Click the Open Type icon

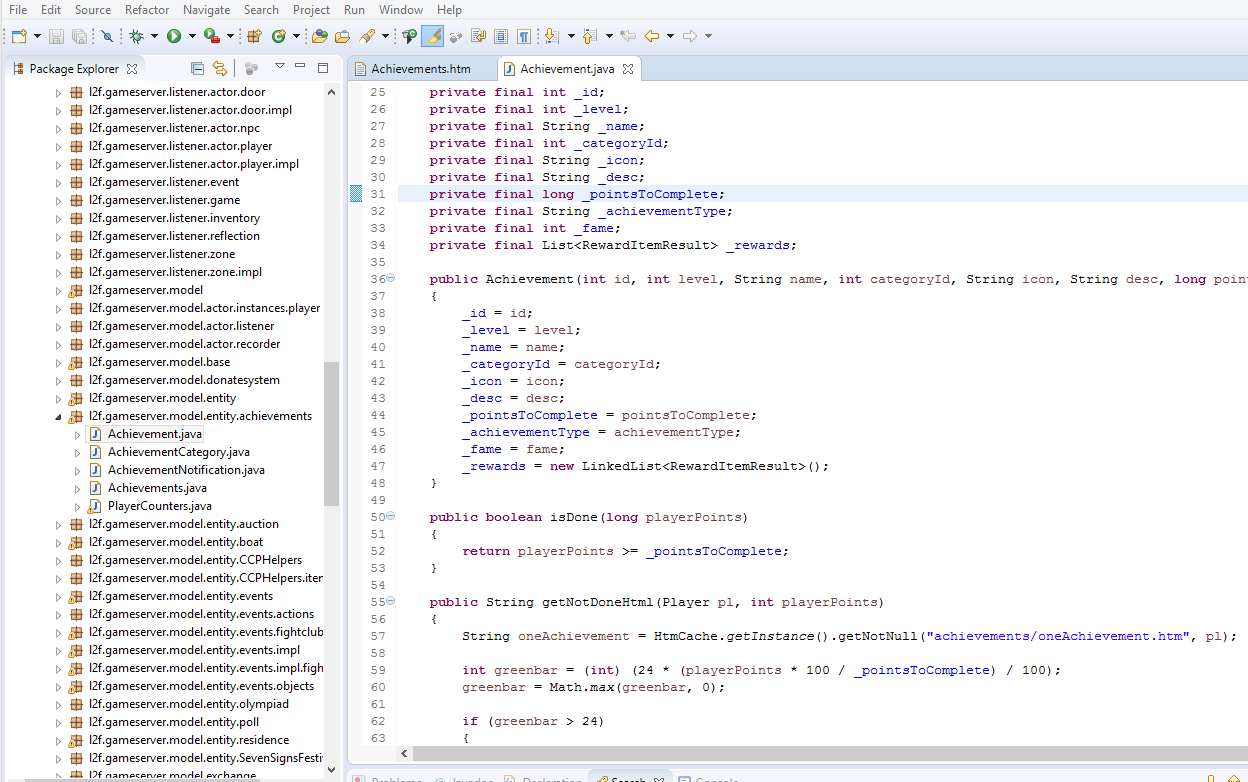[319, 36]
